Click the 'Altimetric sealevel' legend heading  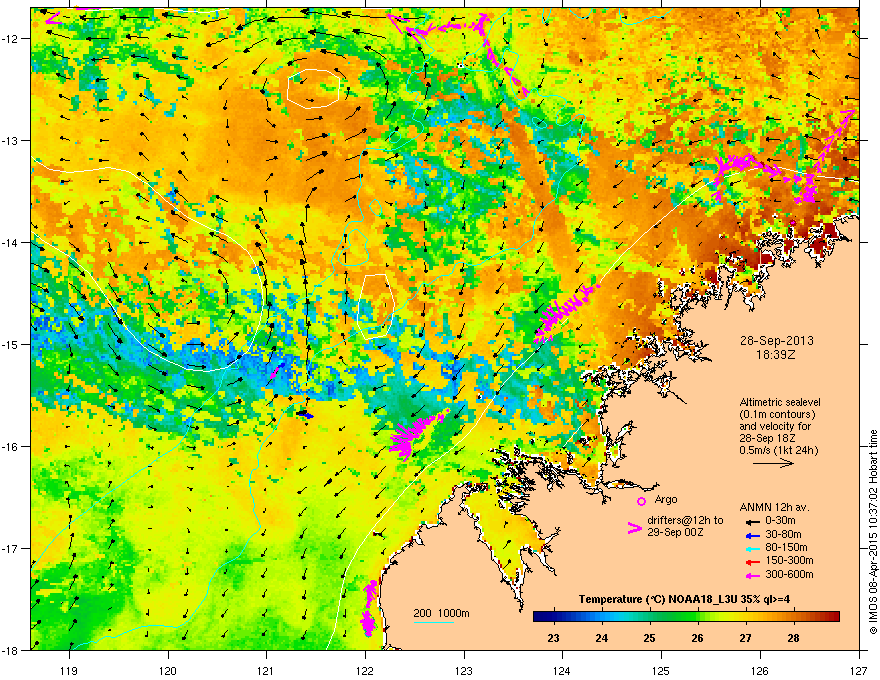[x=780, y=402]
